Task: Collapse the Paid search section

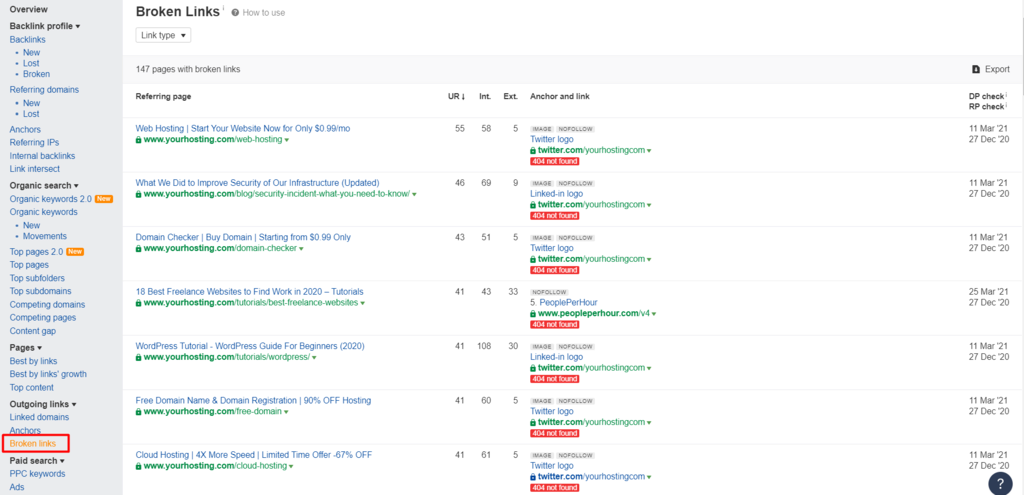Action: click(37, 461)
